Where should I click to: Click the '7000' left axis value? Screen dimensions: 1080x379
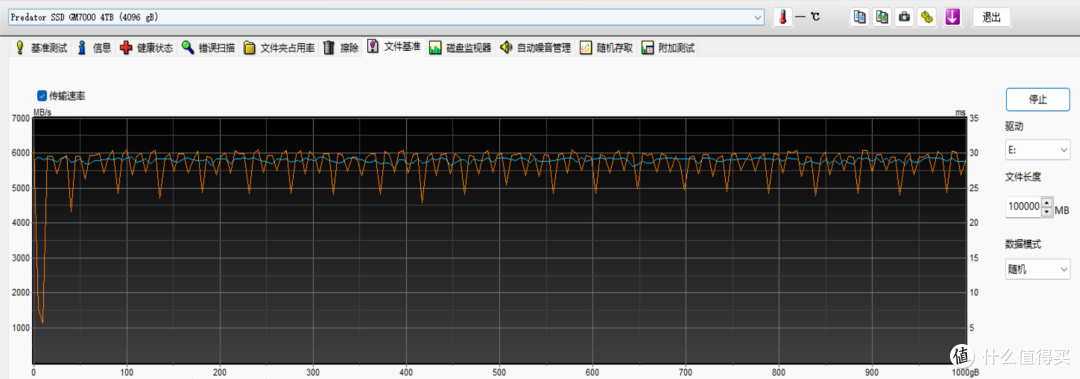coord(21,119)
